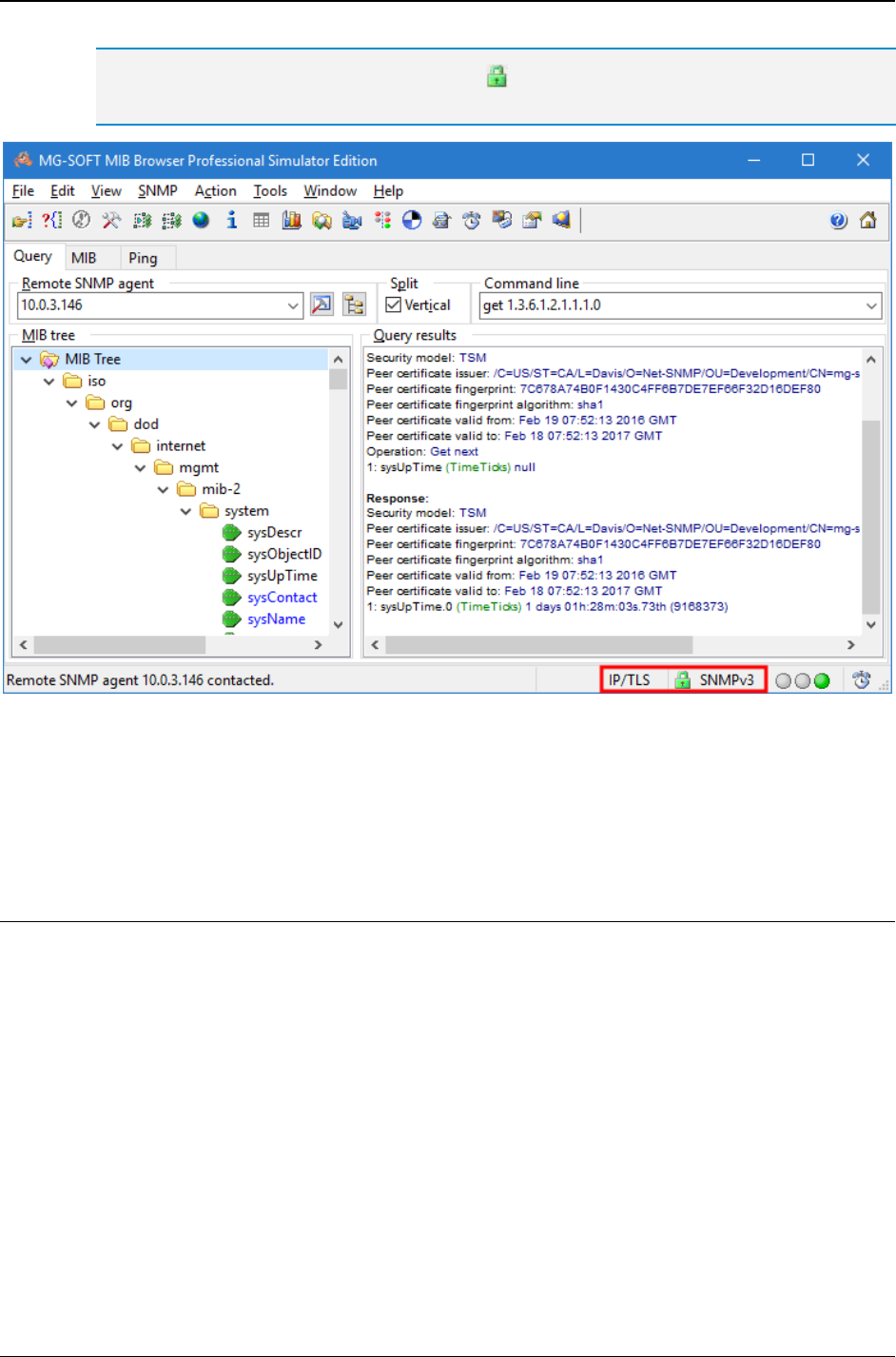
Task: Click the 'Operation: Get next' result line
Action: click(422, 452)
